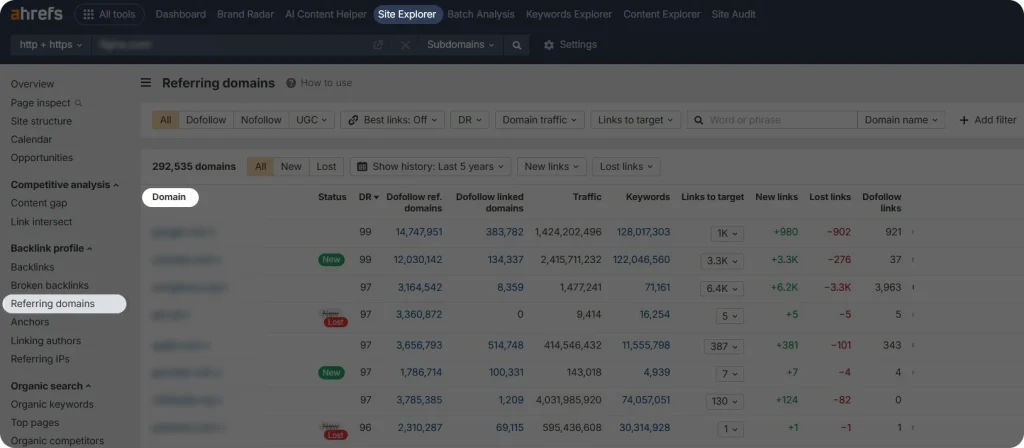Open the Subdomains mode dropdown

[460, 45]
